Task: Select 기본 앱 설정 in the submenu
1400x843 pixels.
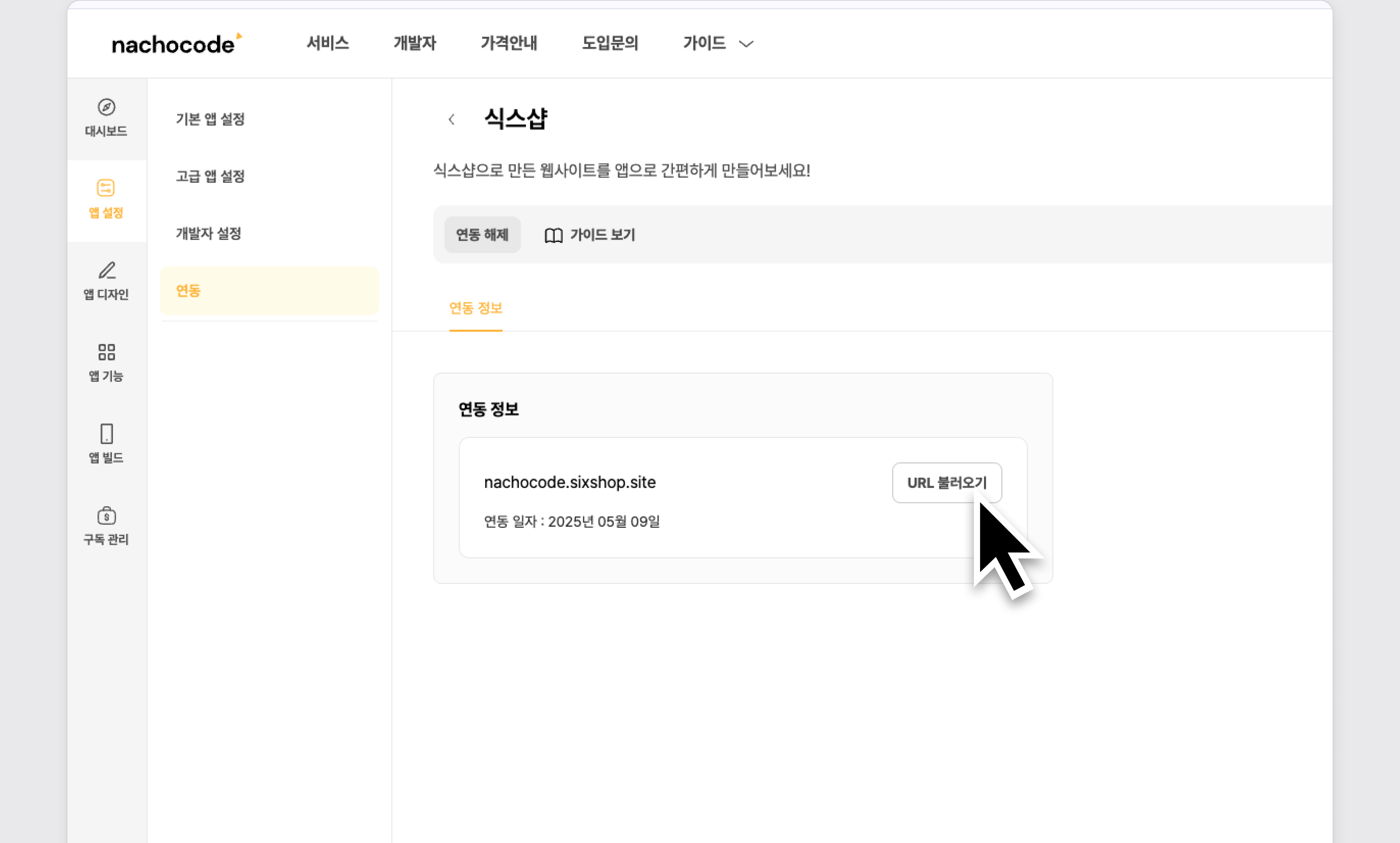Action: coord(210,119)
